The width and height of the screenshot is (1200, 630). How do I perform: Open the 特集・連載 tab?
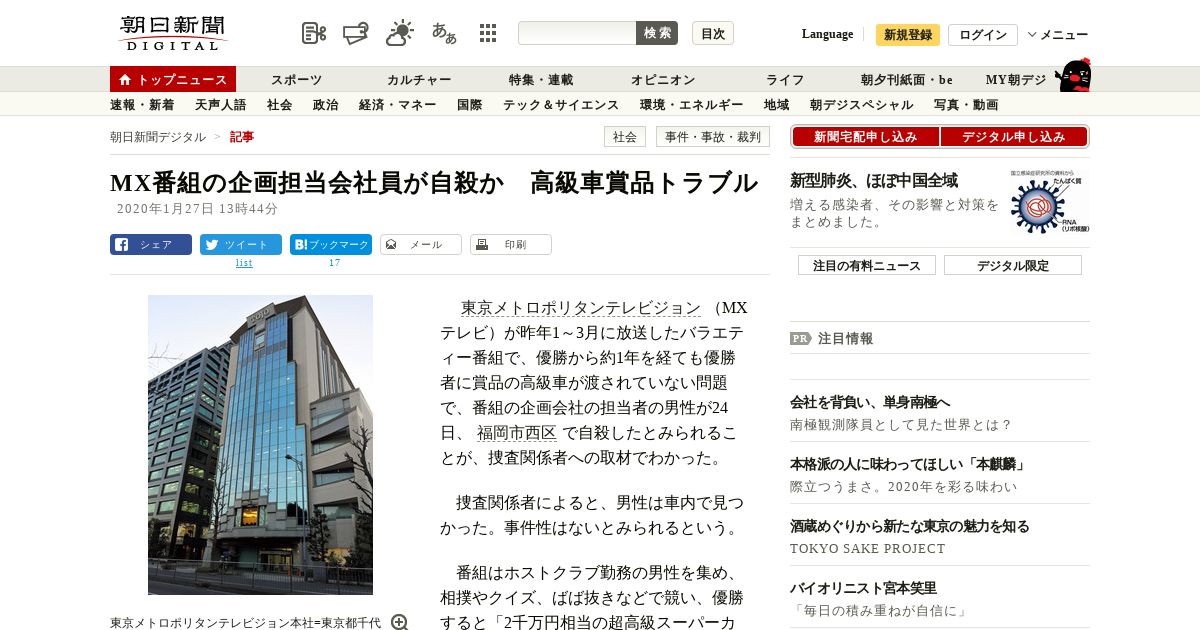(541, 79)
